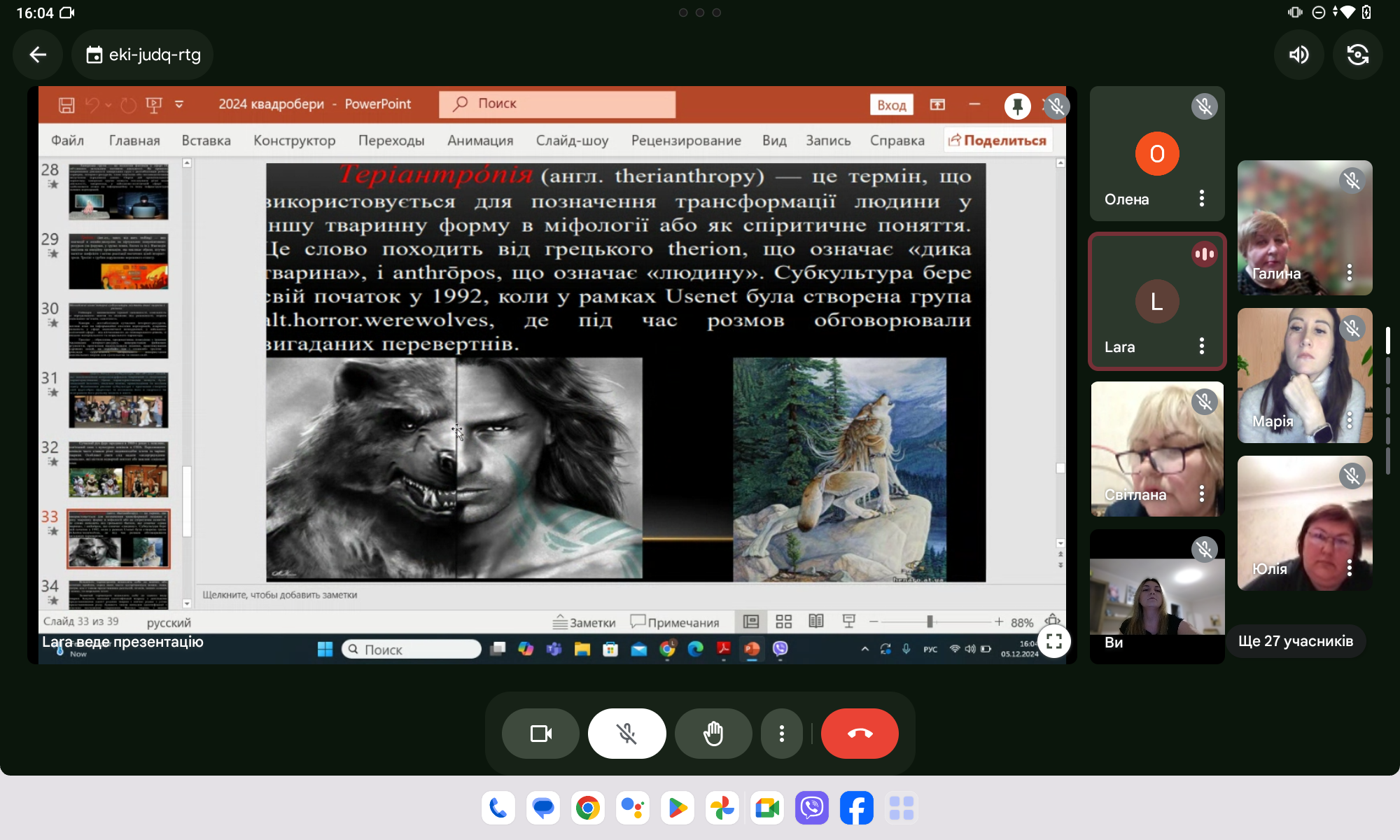Select Світлана's video tile
1400x840 pixels.
[1148, 448]
